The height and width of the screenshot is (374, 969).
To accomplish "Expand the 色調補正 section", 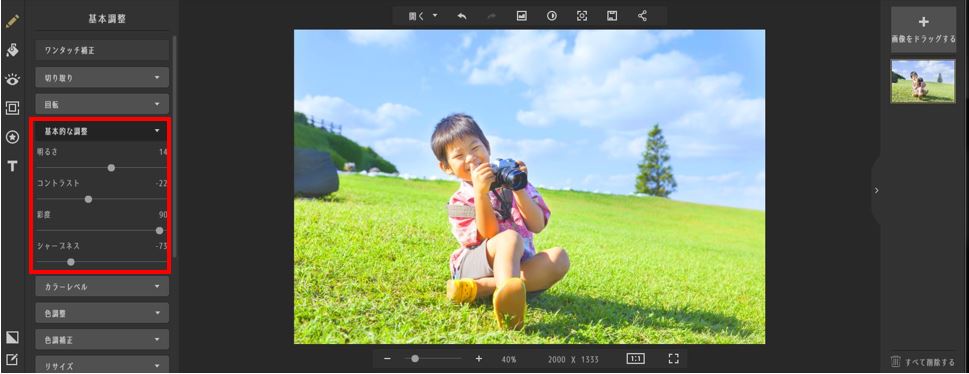I will pos(102,339).
